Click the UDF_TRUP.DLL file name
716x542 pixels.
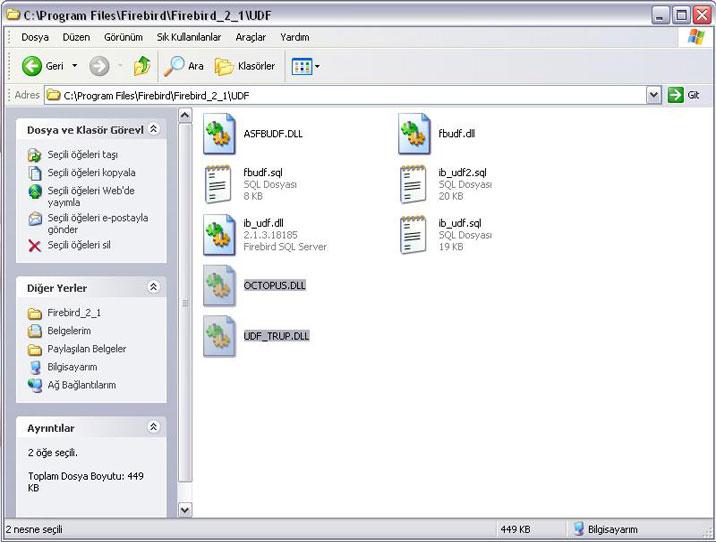pyautogui.click(x=276, y=336)
